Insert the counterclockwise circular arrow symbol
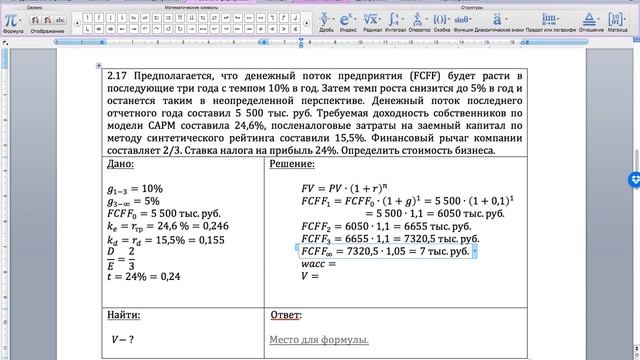The image size is (640, 360). (x=168, y=29)
